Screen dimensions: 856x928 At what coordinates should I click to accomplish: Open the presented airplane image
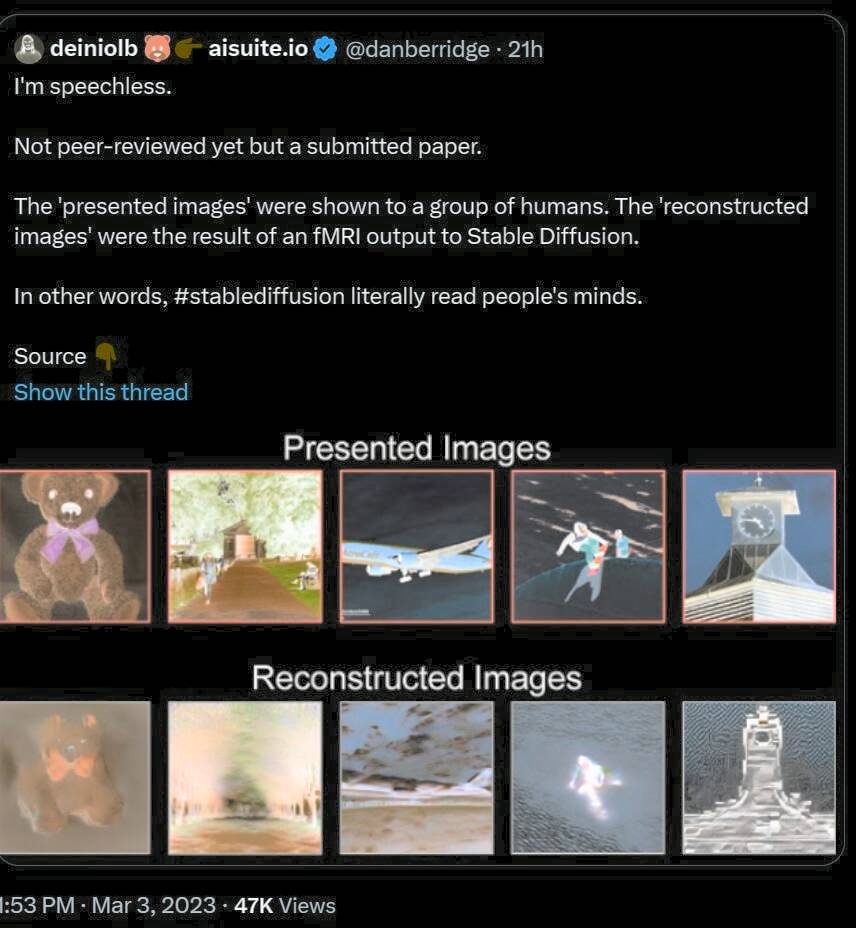point(417,546)
